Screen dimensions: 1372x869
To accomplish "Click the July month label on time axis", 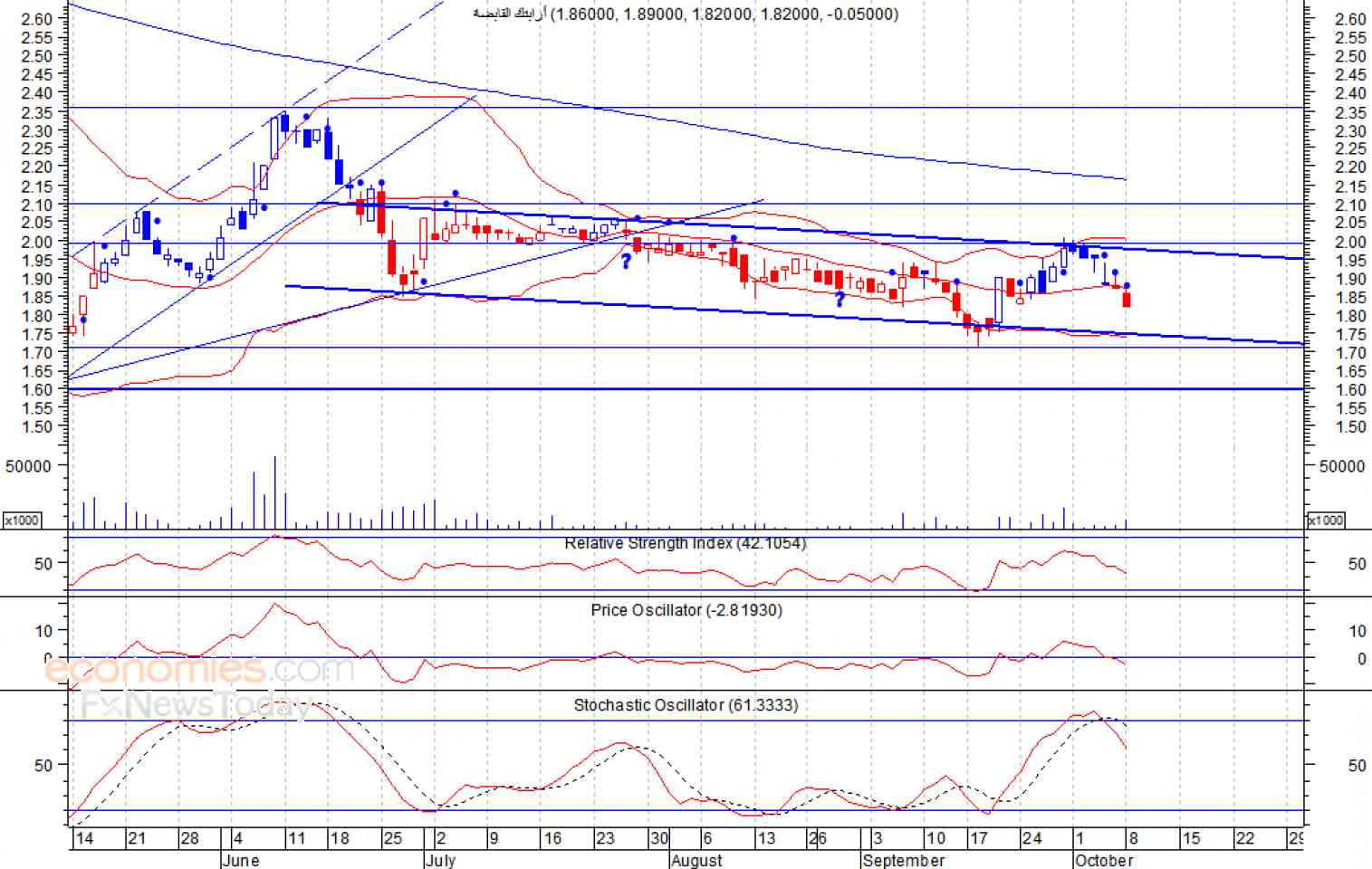I will pyautogui.click(x=440, y=860).
